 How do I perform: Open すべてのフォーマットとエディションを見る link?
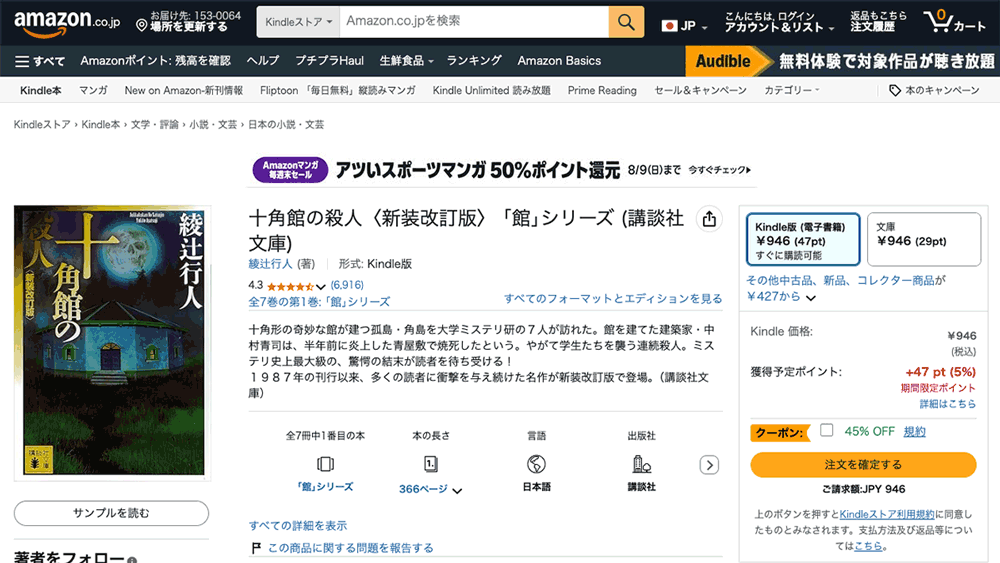(x=613, y=298)
